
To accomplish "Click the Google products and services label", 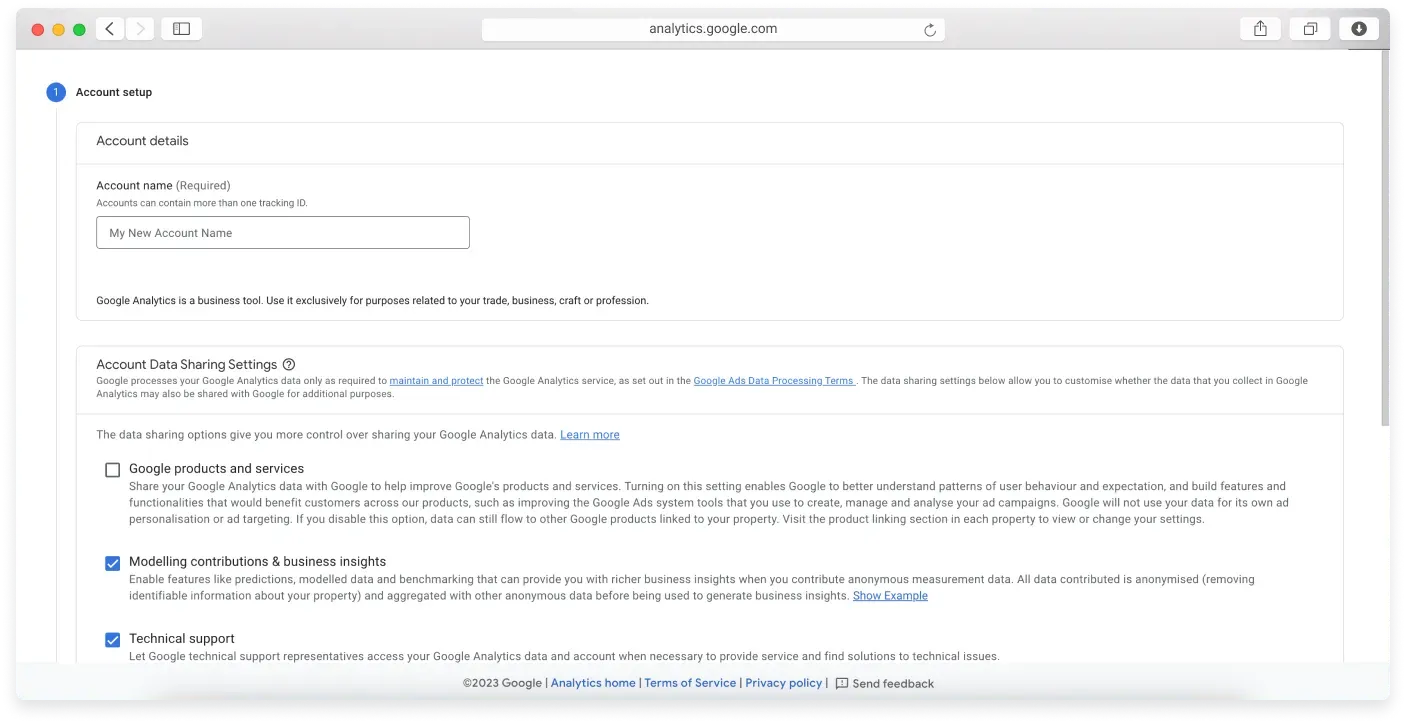I will pos(216,468).
